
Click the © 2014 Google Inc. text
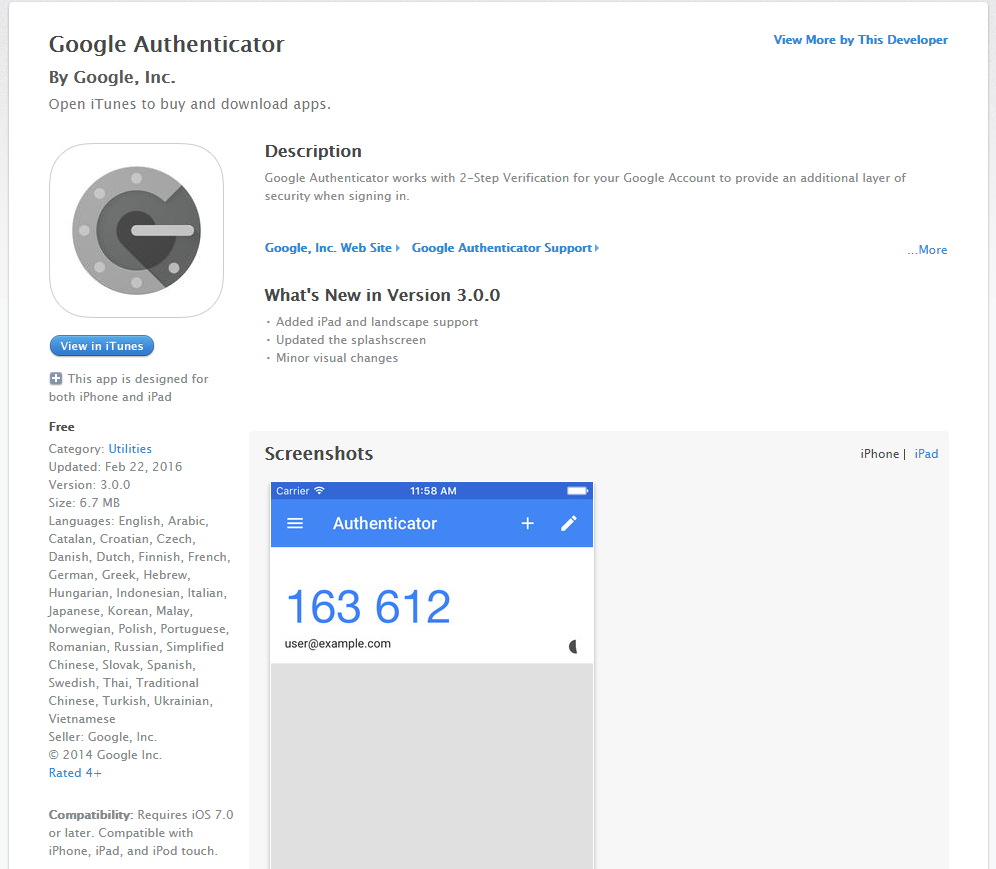(105, 755)
